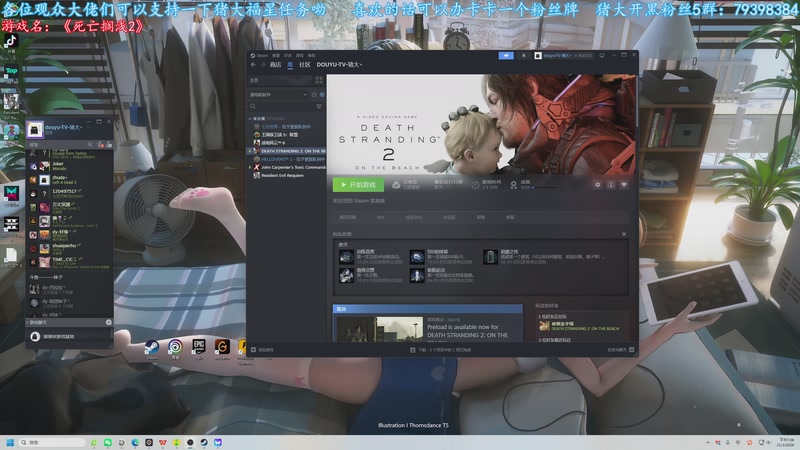The width and height of the screenshot is (800, 450).
Task: Open the Steam menu in title bar
Action: coord(259,55)
